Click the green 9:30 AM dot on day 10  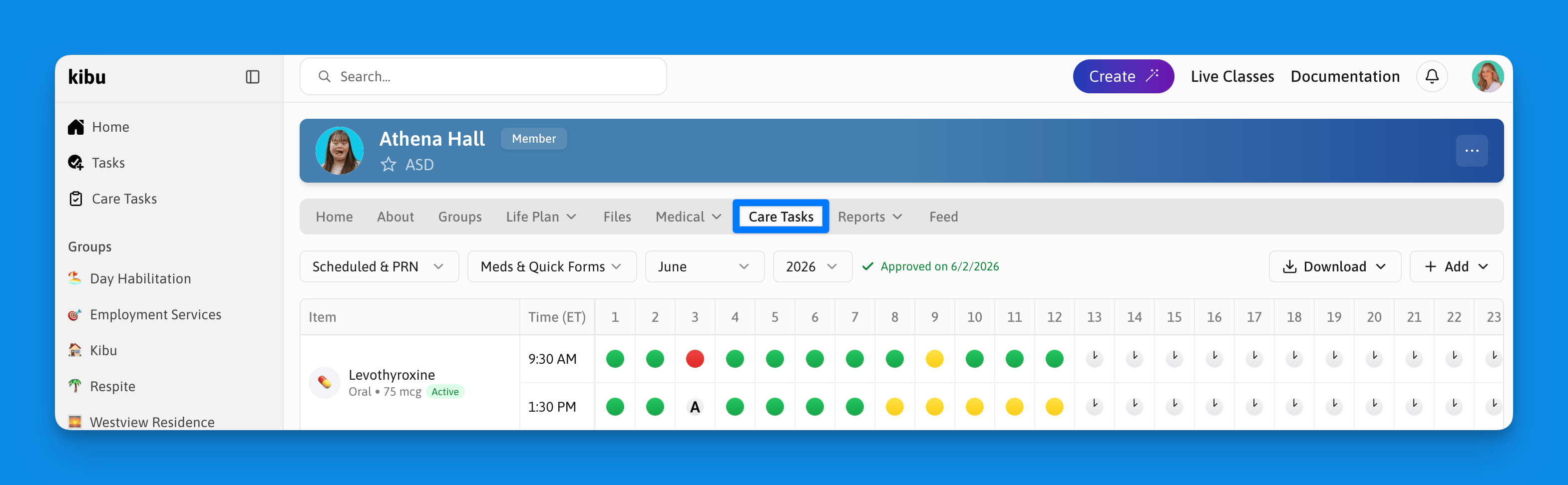pos(975,358)
